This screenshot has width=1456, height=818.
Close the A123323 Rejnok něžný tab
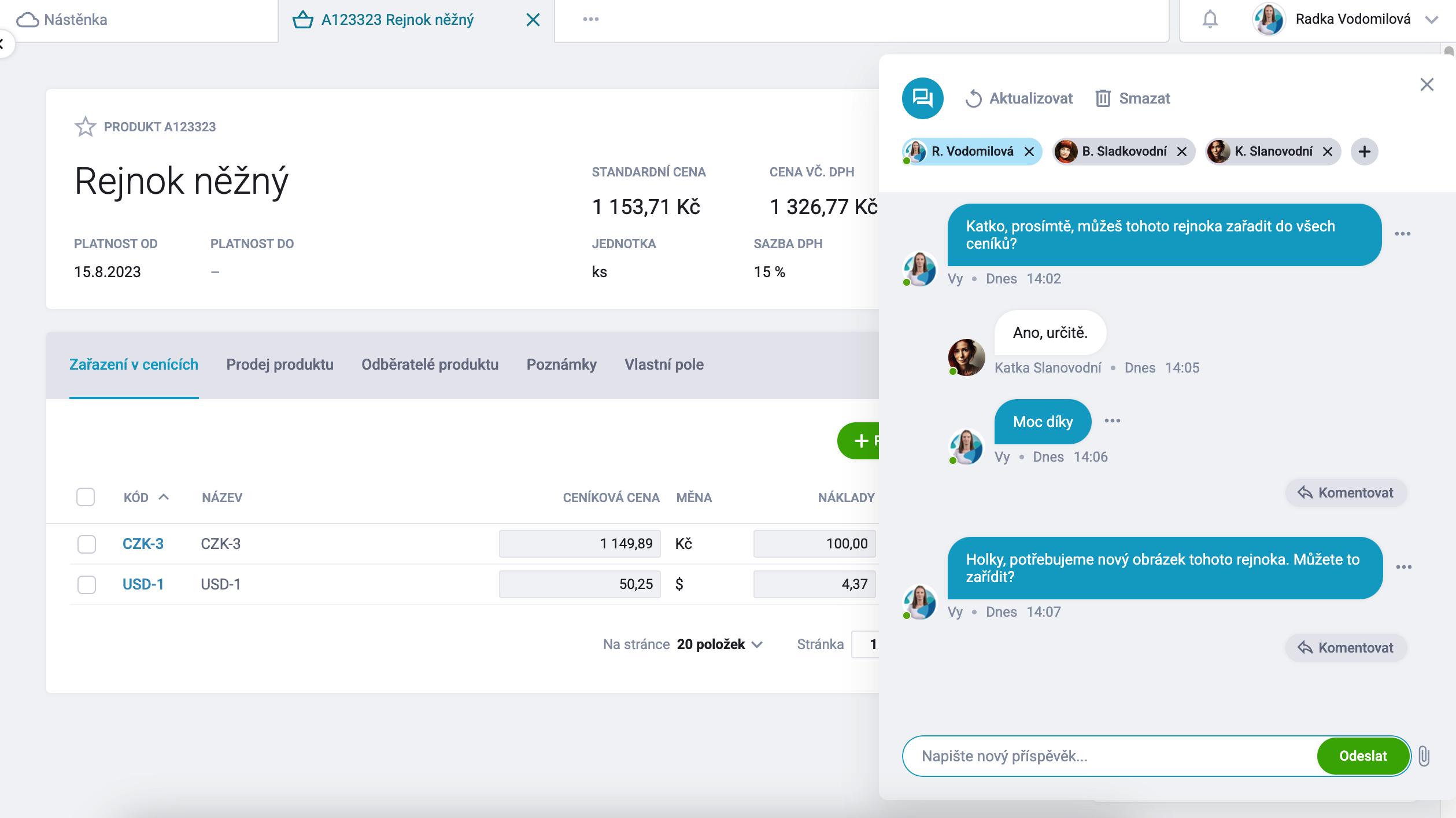(x=533, y=20)
